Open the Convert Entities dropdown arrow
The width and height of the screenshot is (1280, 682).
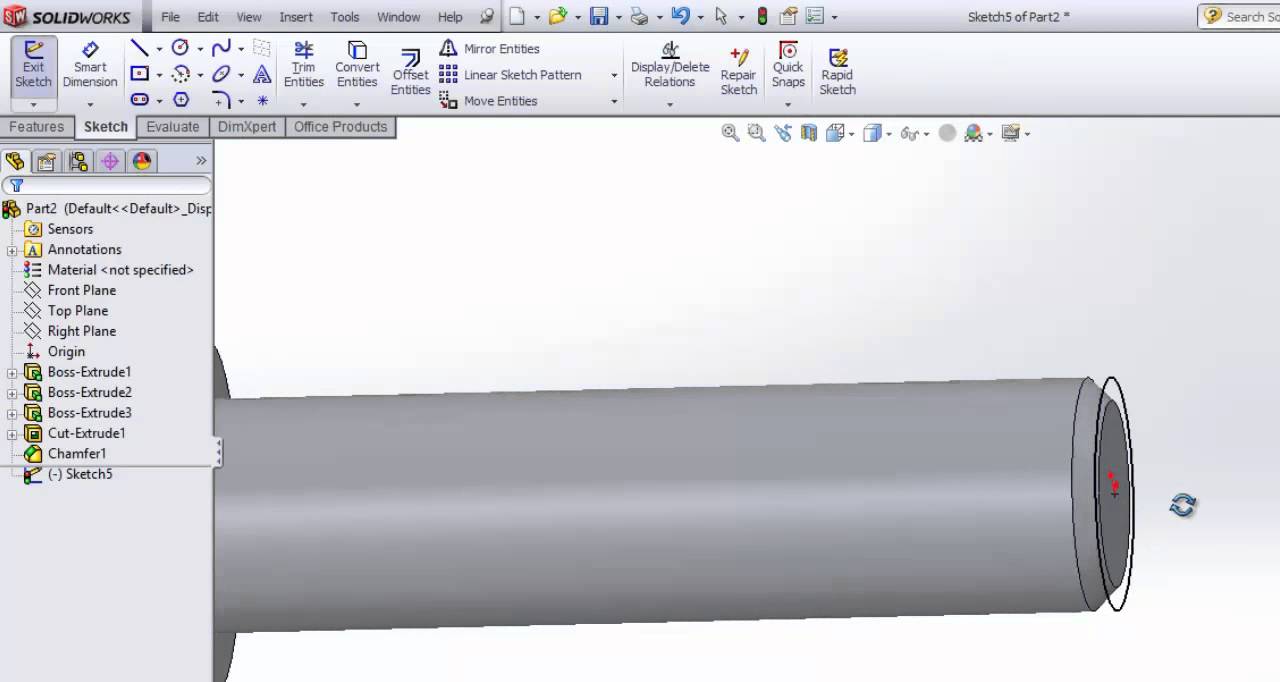coord(357,104)
